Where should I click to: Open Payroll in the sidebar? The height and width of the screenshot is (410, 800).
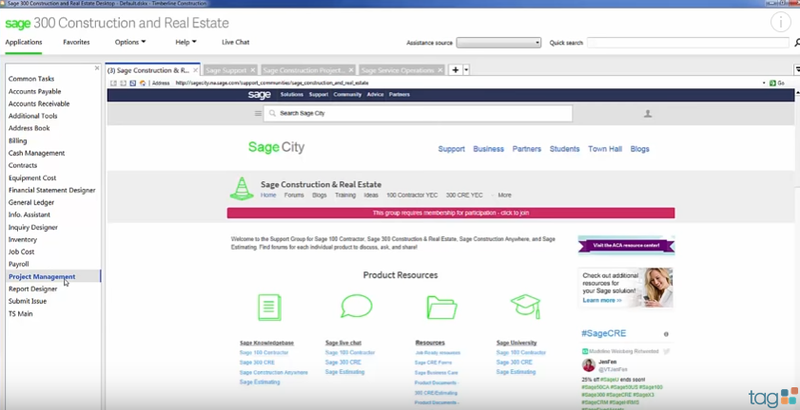click(18, 264)
